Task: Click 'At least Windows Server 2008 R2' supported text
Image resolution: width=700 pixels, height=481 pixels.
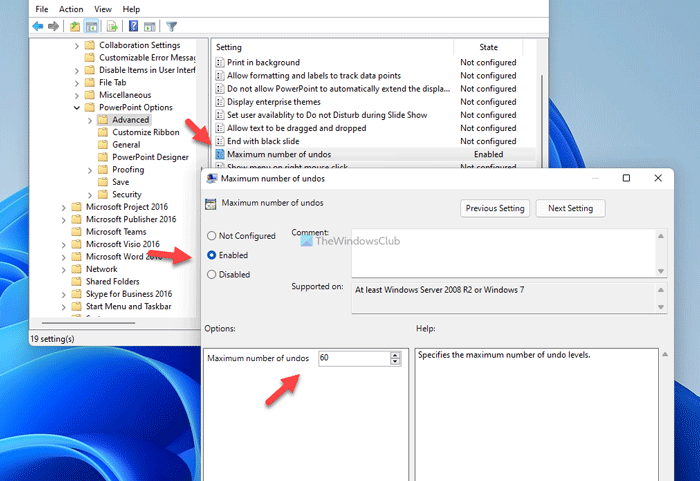Action: [x=439, y=290]
